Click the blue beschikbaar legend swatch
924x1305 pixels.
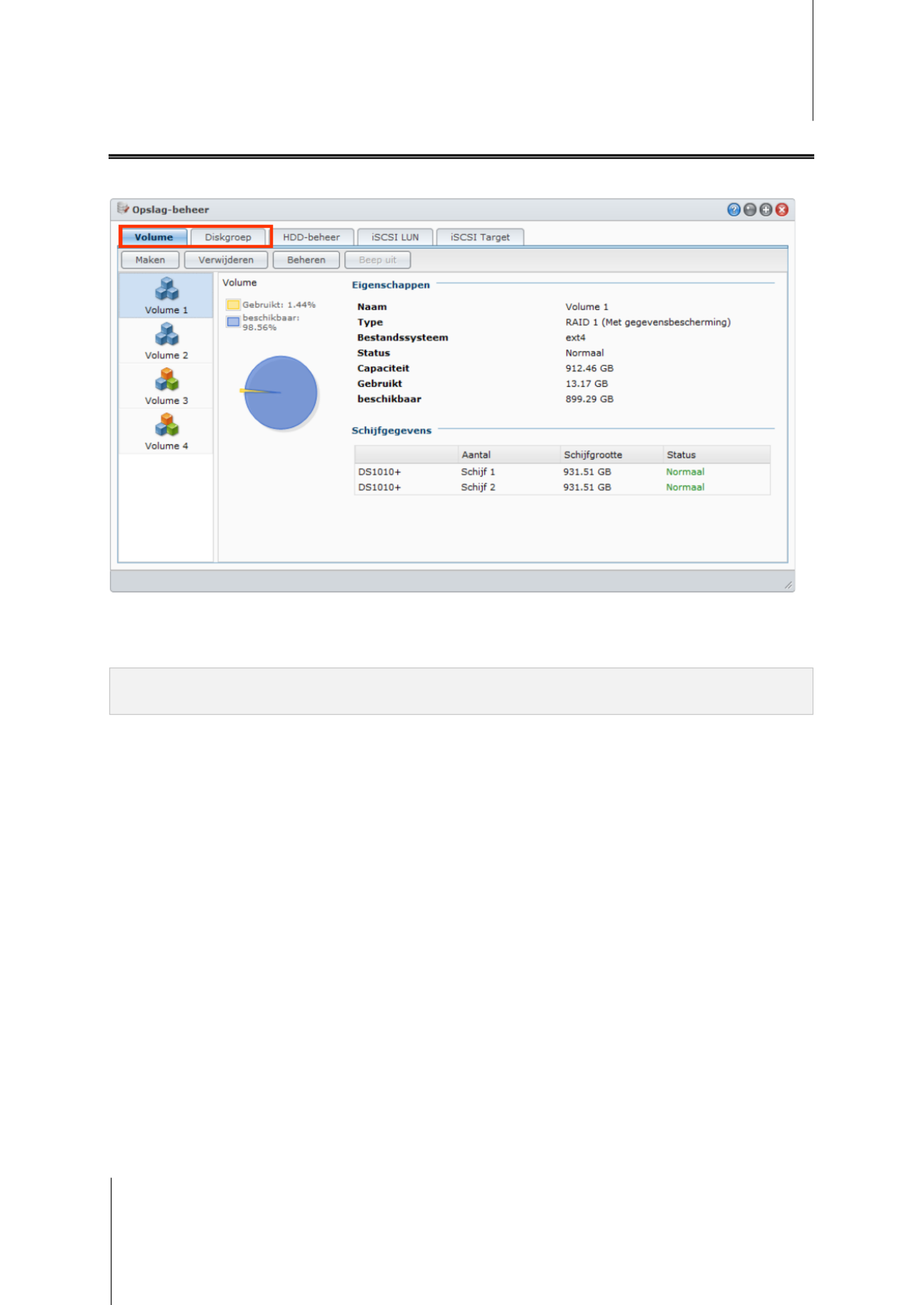tap(233, 322)
